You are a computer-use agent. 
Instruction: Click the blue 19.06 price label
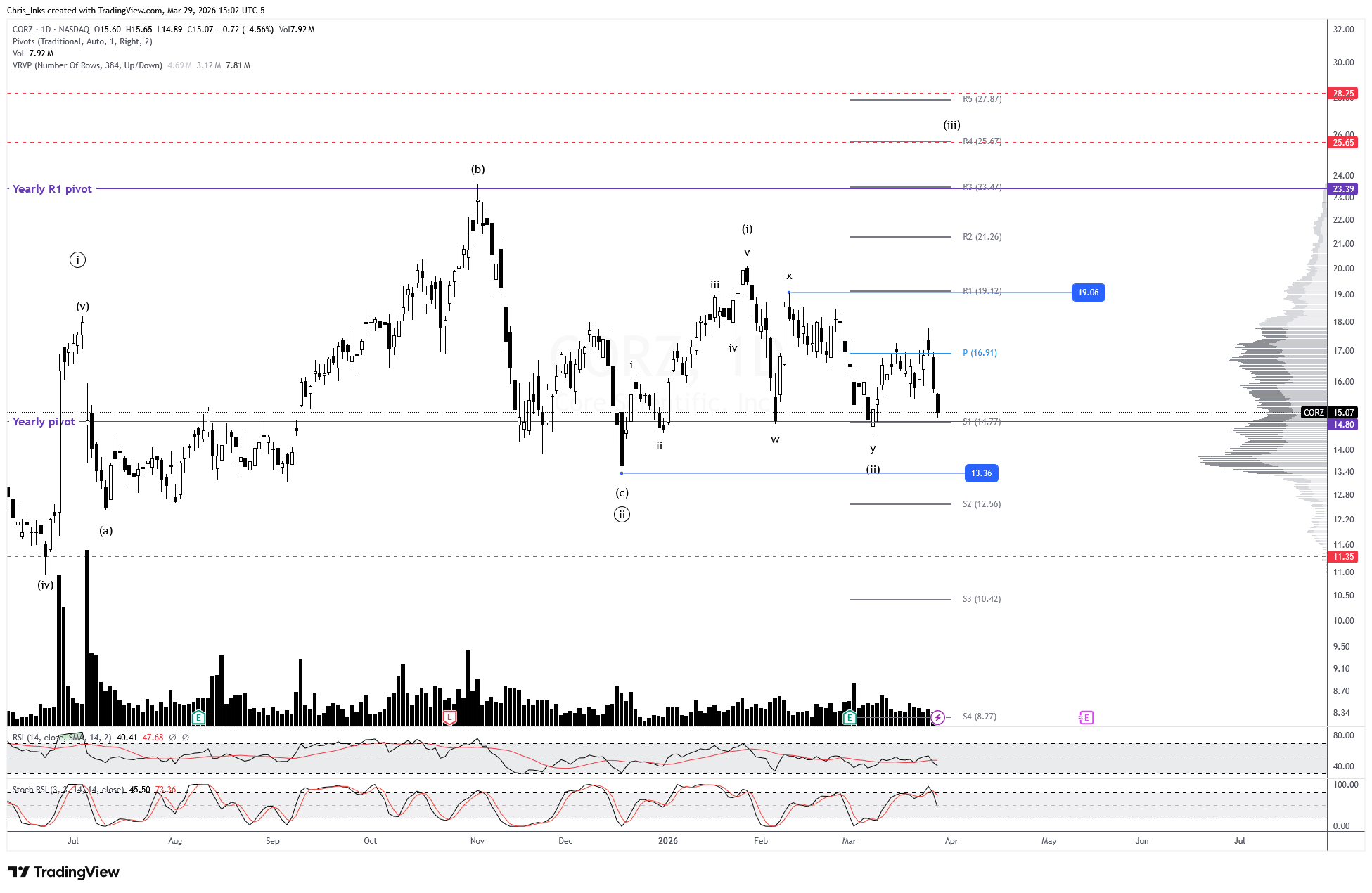coord(1088,293)
